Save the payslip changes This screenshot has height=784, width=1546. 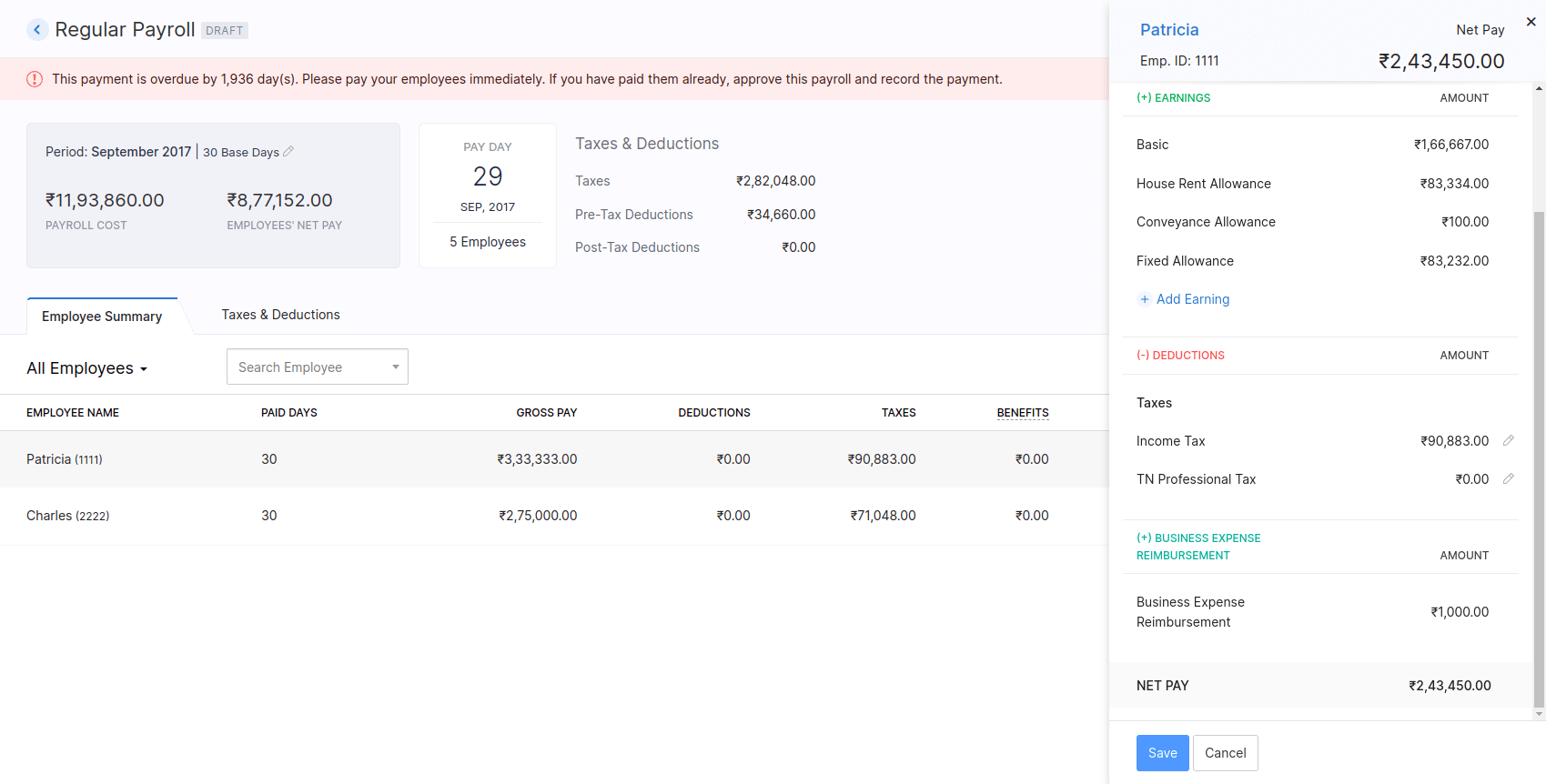tap(1162, 753)
